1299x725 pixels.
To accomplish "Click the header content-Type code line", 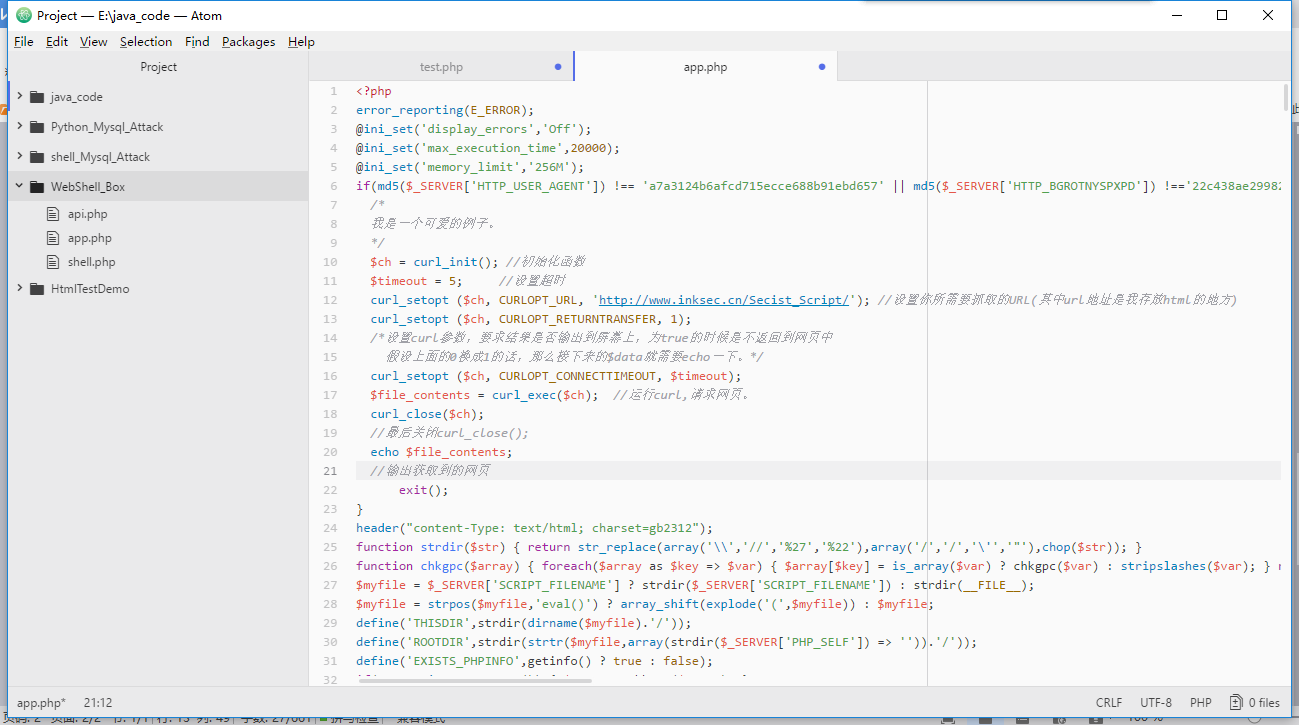I will (534, 528).
